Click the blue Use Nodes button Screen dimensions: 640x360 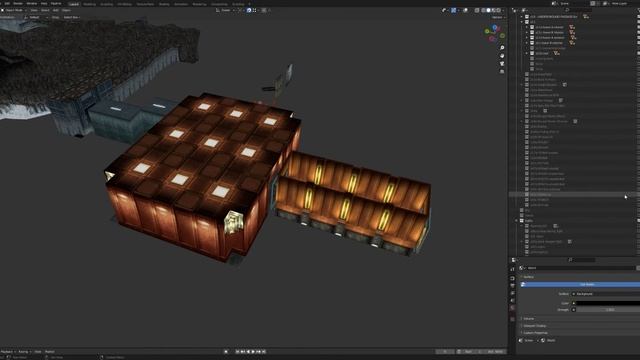click(581, 284)
